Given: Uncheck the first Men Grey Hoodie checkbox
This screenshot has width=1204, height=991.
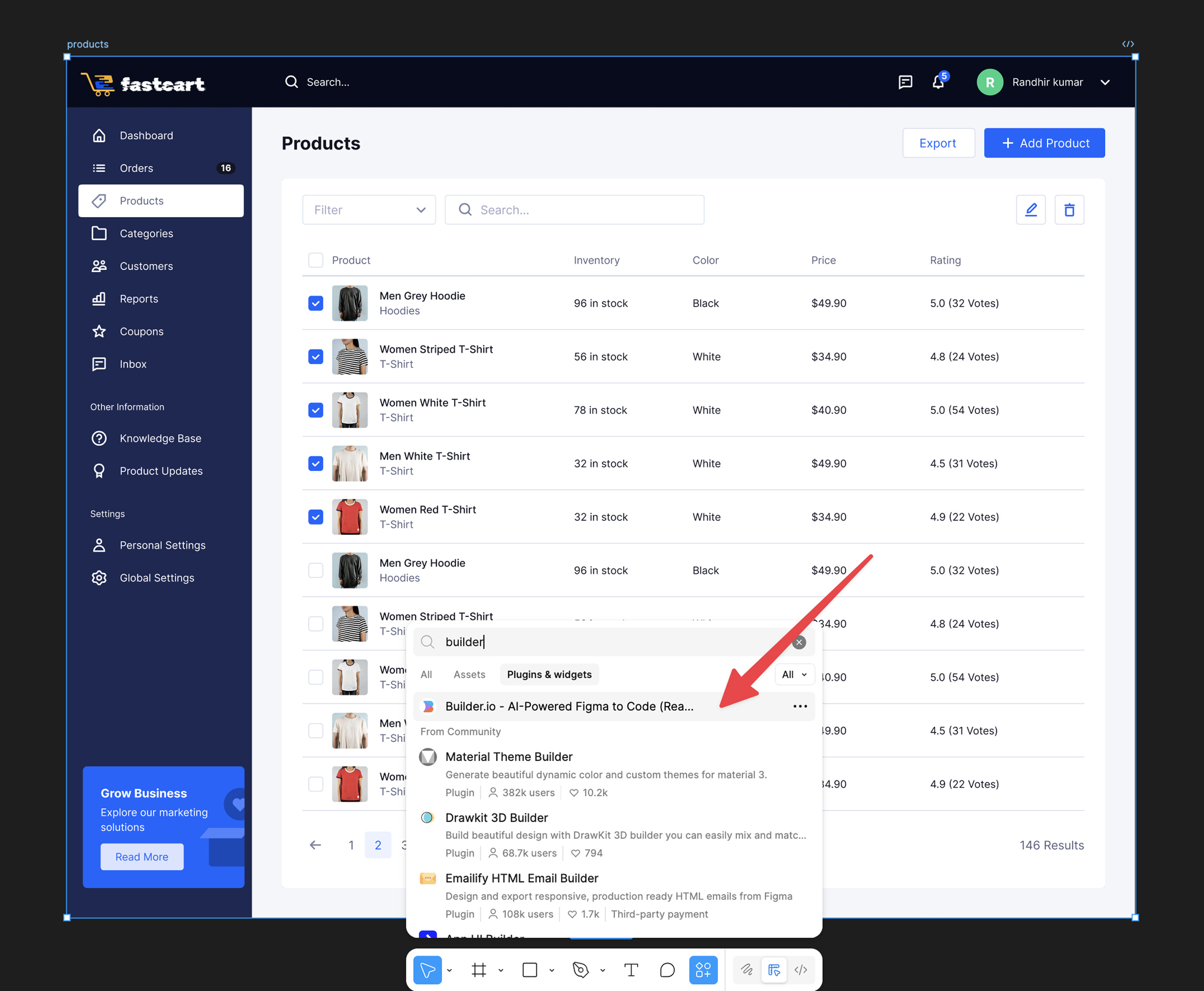Looking at the screenshot, I should [x=316, y=303].
